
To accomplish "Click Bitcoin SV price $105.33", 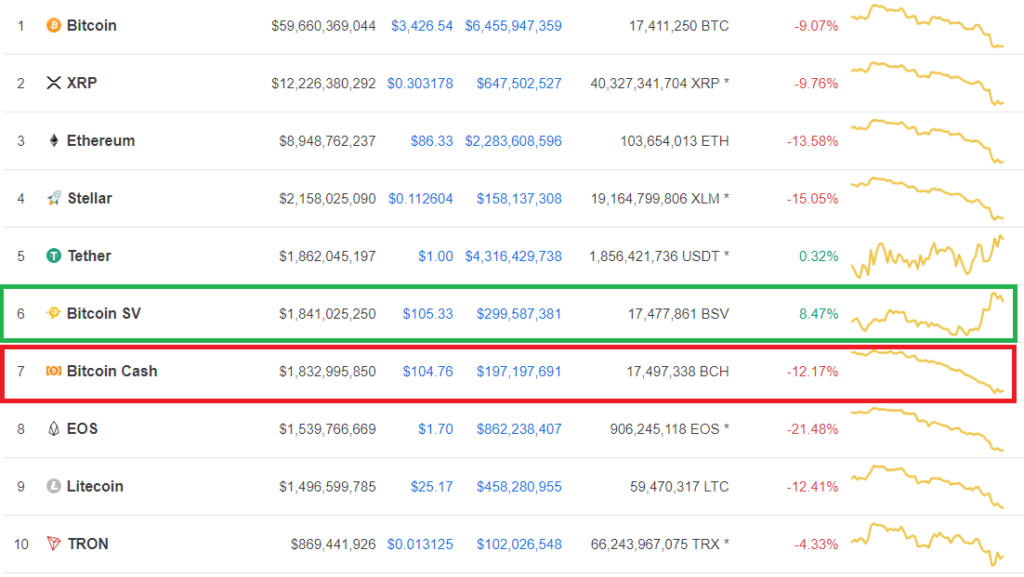I will click(428, 314).
